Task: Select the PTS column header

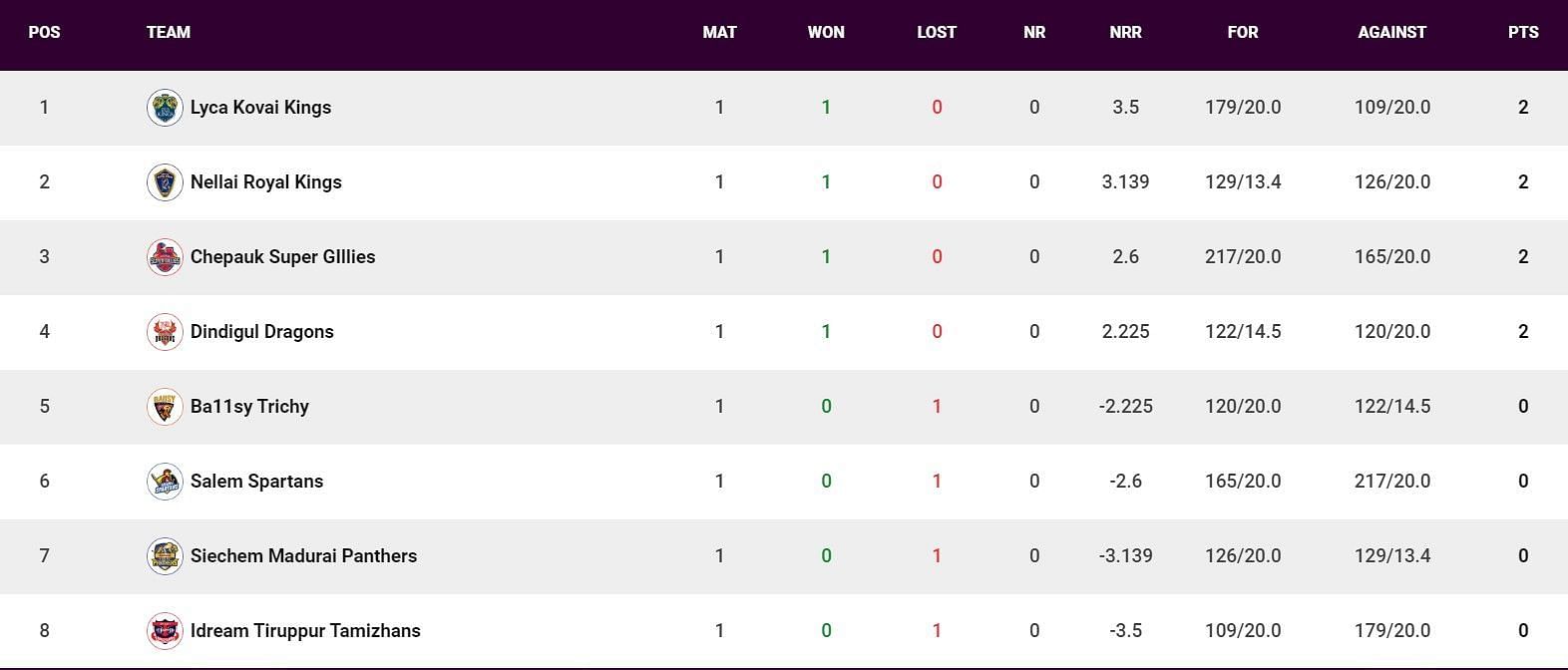Action: tap(1523, 32)
